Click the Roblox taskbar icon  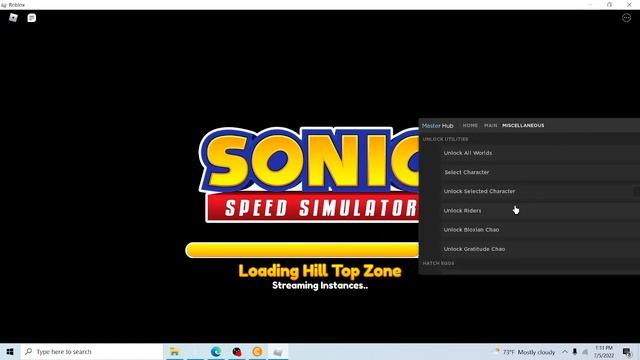coord(278,351)
